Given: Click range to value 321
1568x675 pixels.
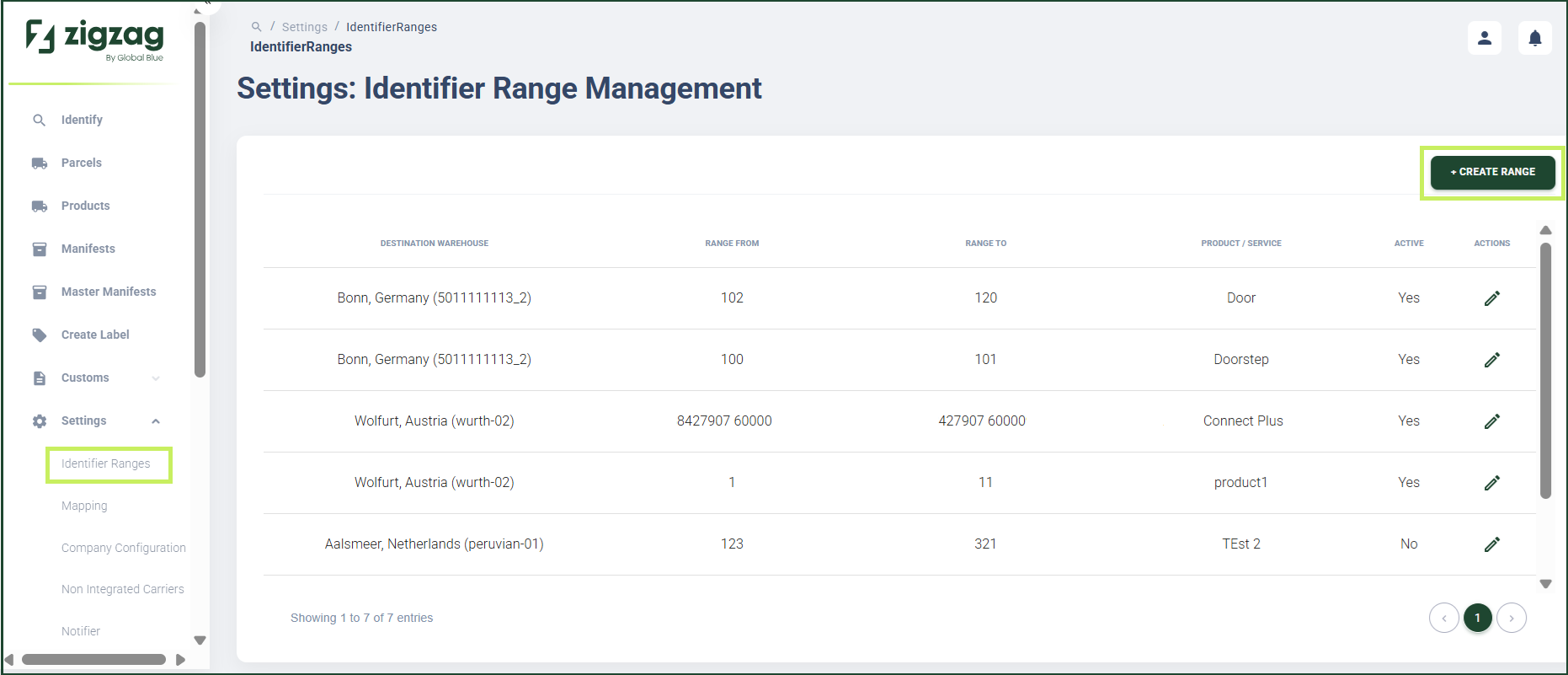Looking at the screenshot, I should tap(985, 544).
